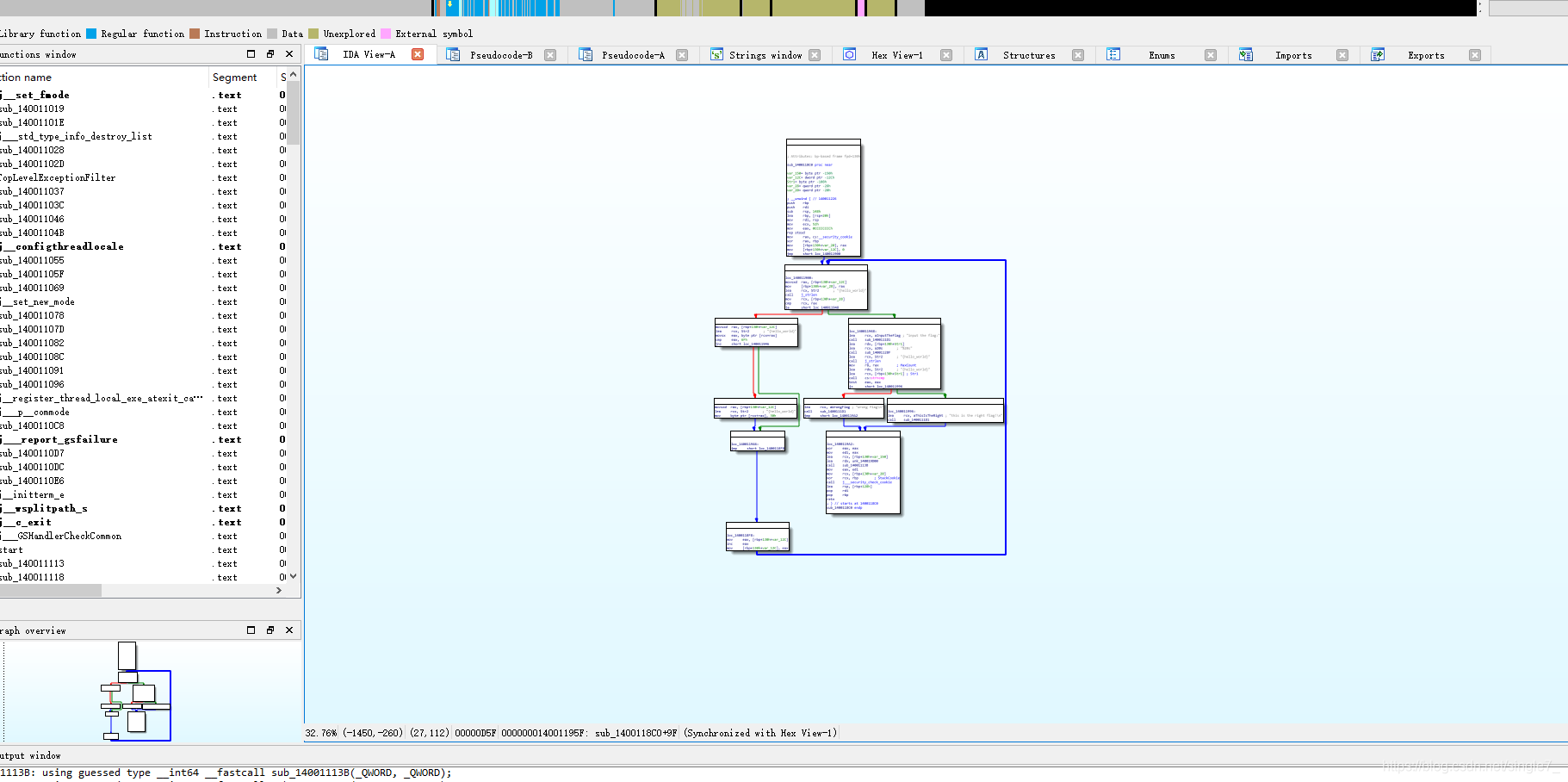
Task: Click the Pseudocode-B tab icon
Action: [453, 55]
